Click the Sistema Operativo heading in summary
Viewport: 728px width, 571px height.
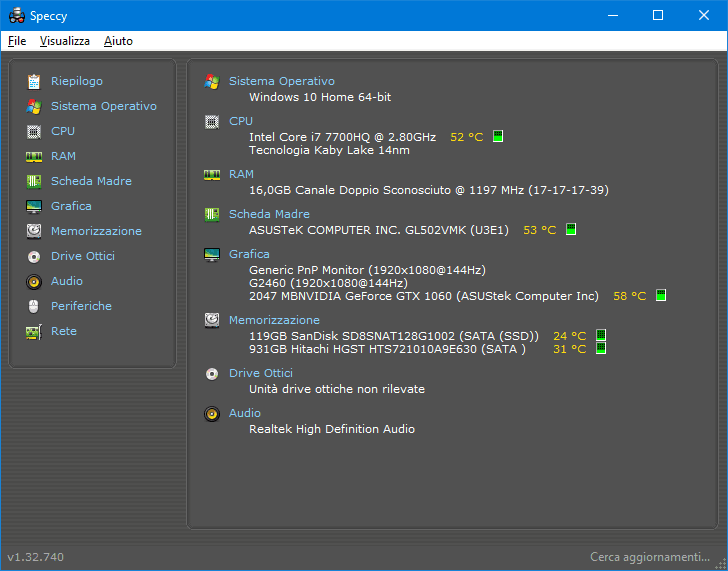[281, 81]
